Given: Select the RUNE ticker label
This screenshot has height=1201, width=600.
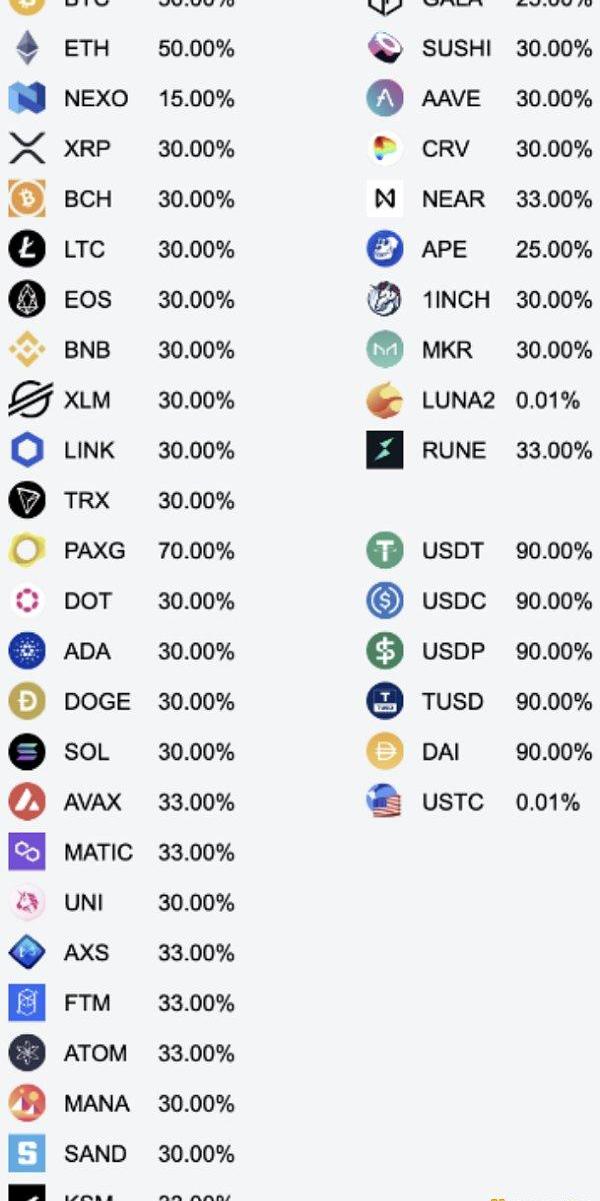Looking at the screenshot, I should tap(454, 451).
